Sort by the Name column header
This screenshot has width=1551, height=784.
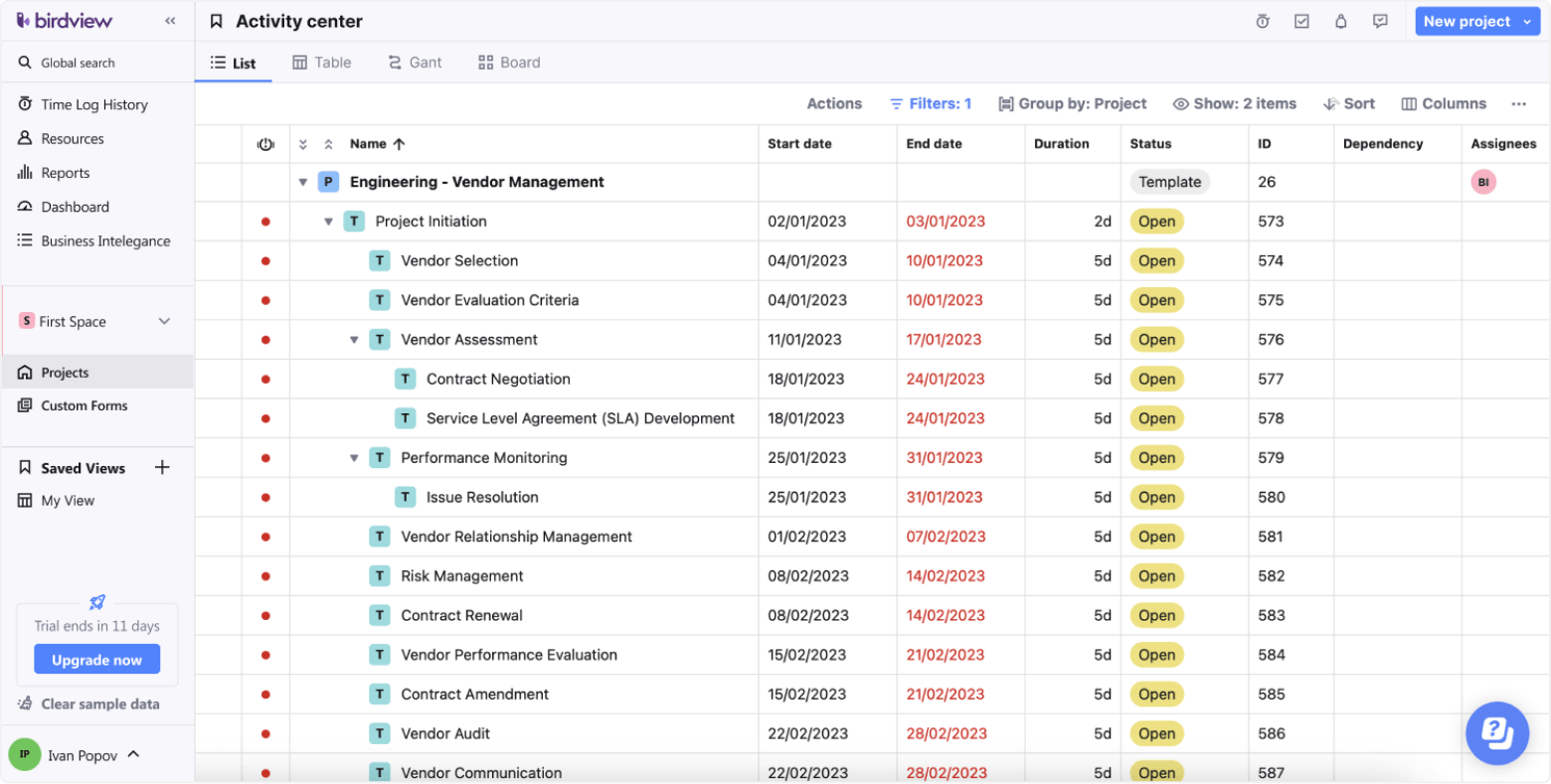[377, 144]
